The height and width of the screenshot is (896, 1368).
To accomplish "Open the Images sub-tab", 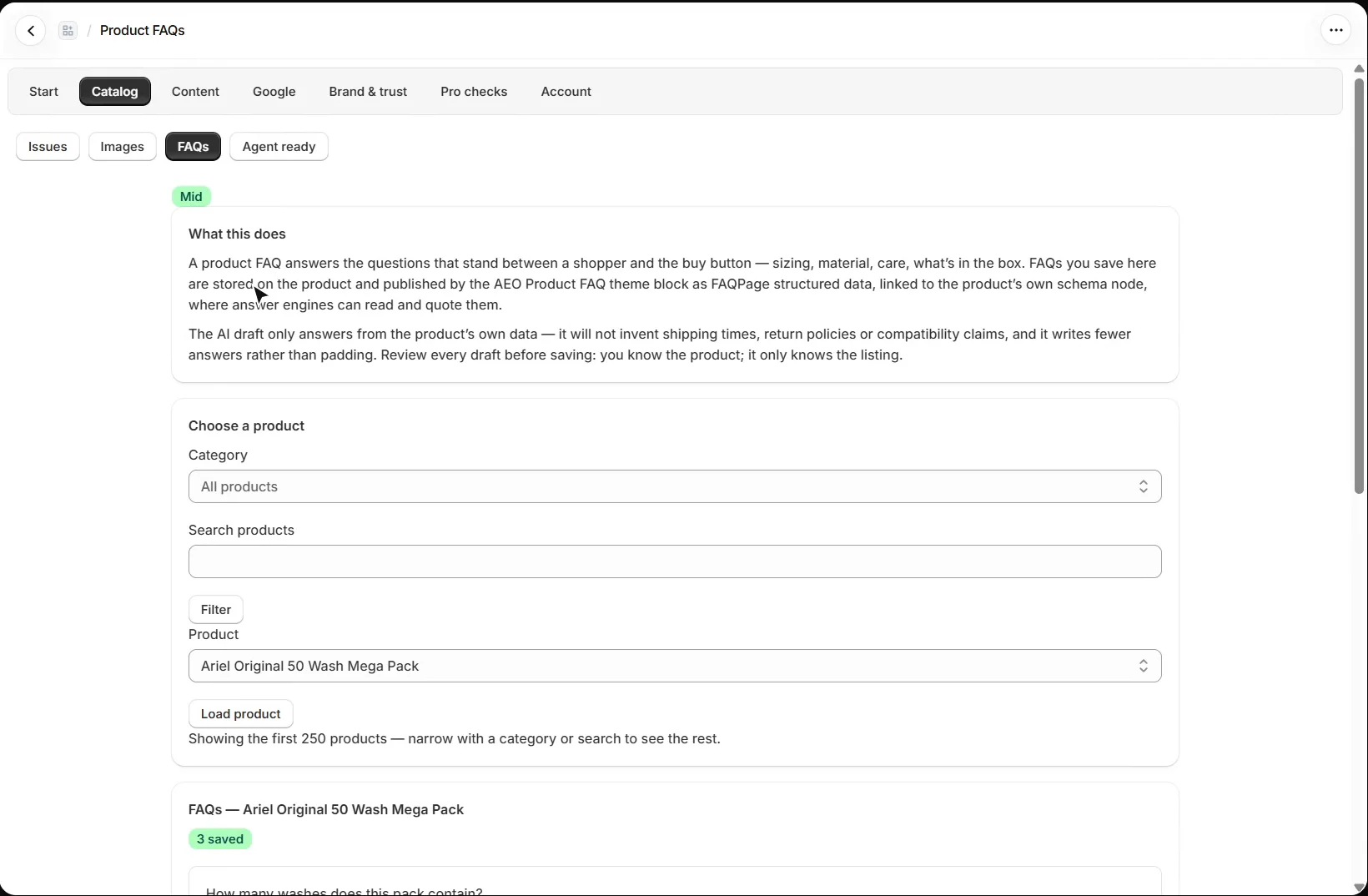I will point(123,147).
